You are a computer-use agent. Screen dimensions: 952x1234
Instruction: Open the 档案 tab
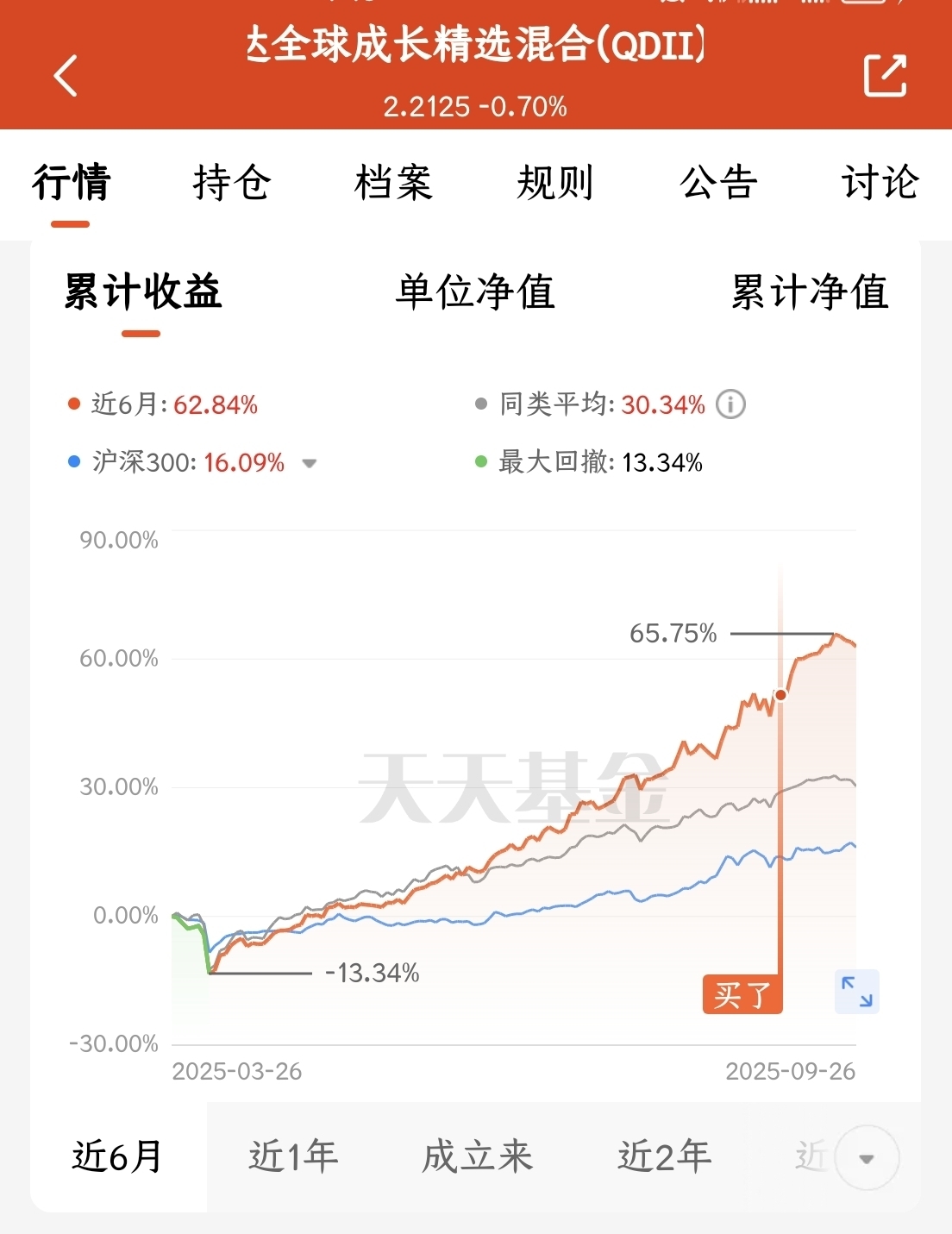click(x=393, y=183)
